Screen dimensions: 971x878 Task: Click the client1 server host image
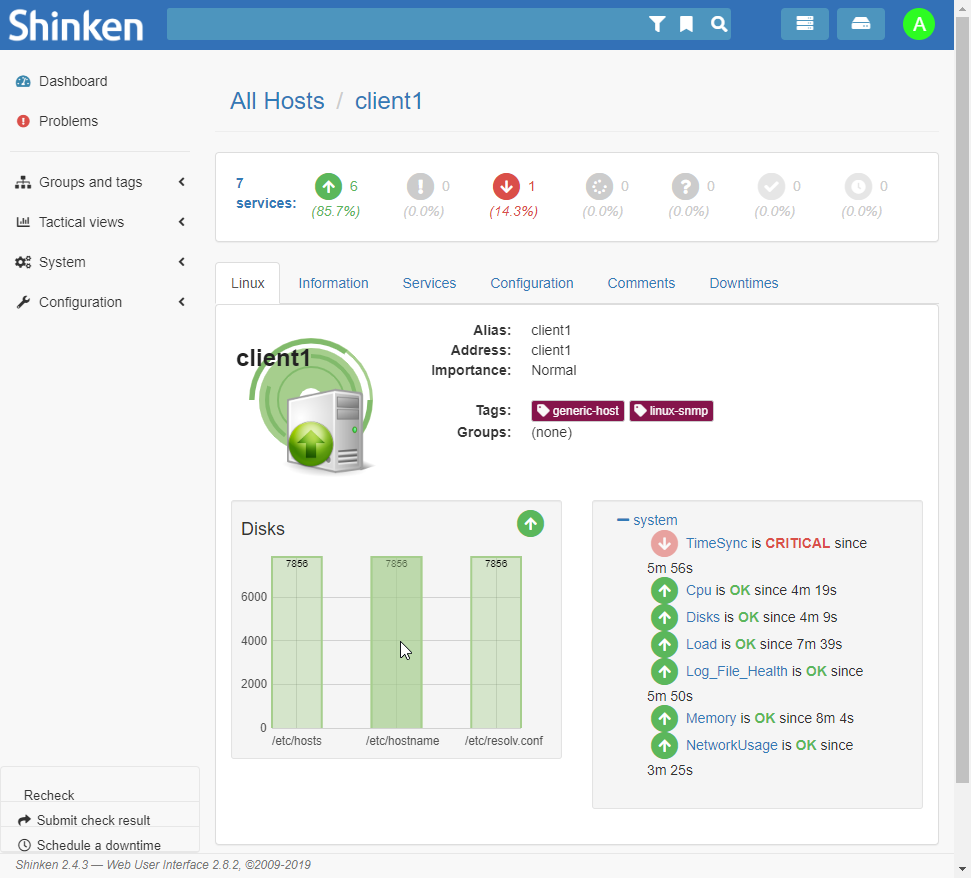313,409
